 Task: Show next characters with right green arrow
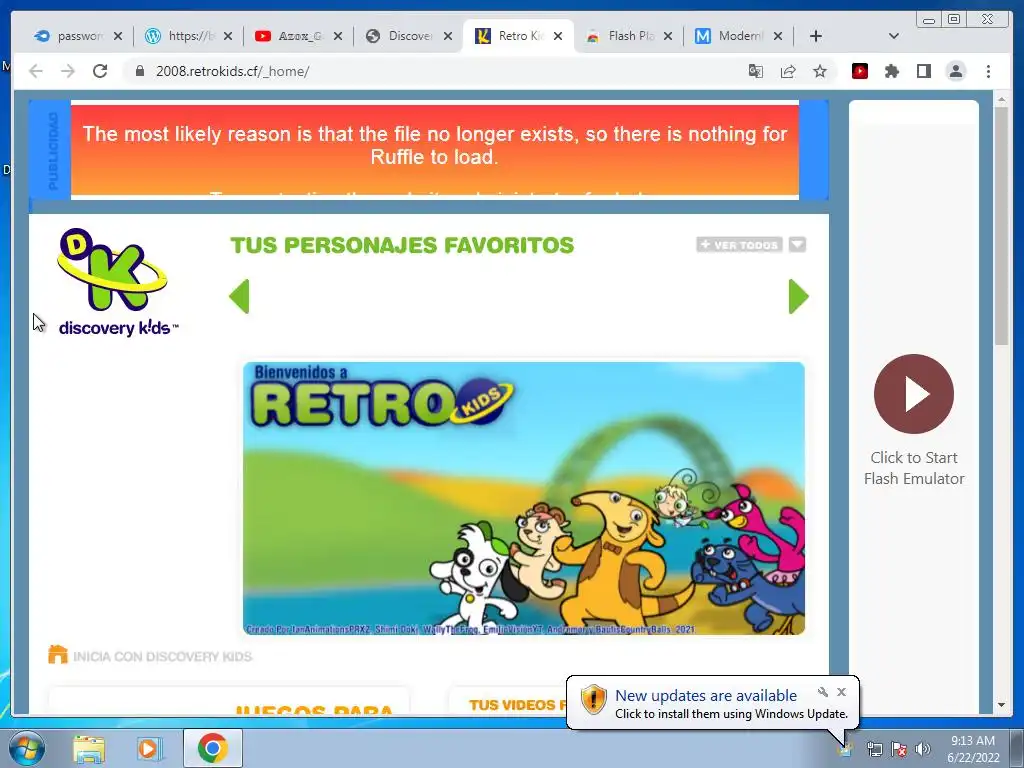click(799, 296)
